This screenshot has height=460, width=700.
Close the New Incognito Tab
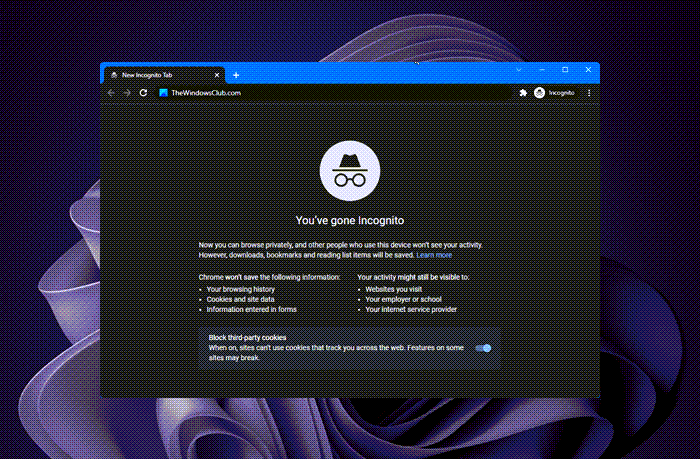pyautogui.click(x=217, y=75)
